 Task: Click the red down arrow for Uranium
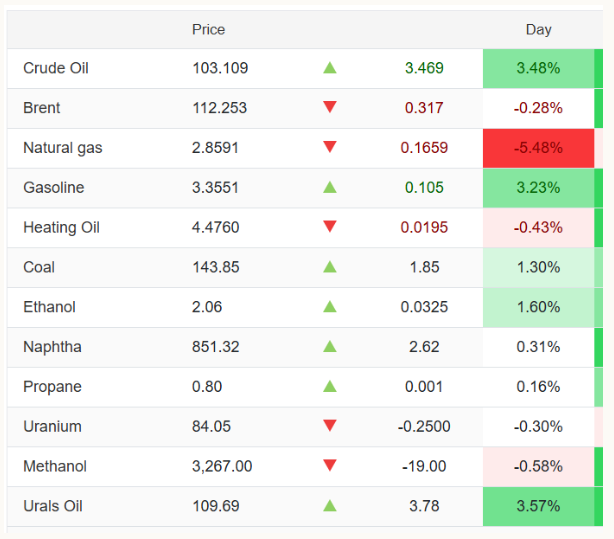[x=330, y=426]
